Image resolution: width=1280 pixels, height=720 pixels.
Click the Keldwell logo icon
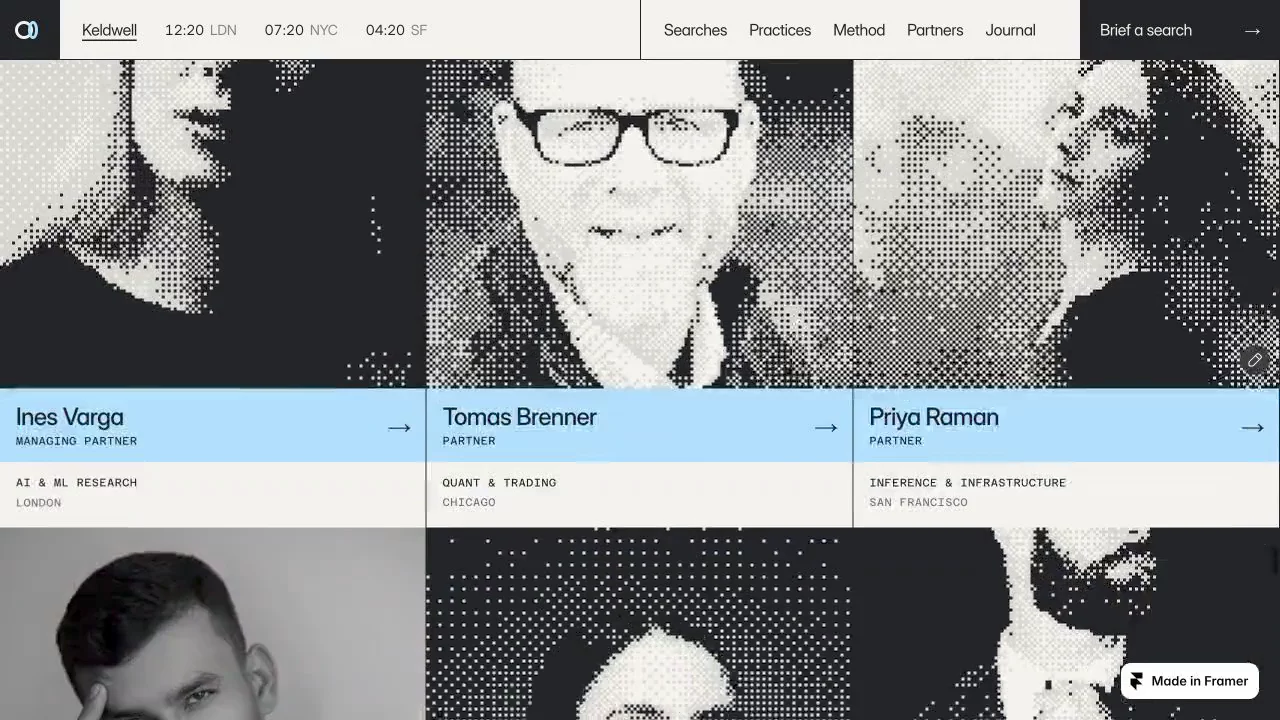click(27, 30)
